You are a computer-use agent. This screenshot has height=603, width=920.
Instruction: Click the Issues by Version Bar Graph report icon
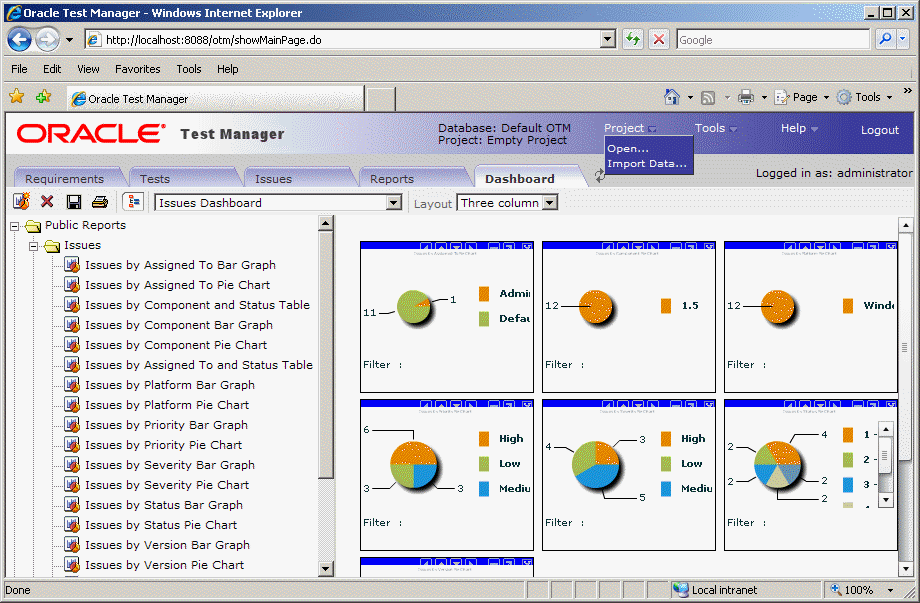coord(72,544)
